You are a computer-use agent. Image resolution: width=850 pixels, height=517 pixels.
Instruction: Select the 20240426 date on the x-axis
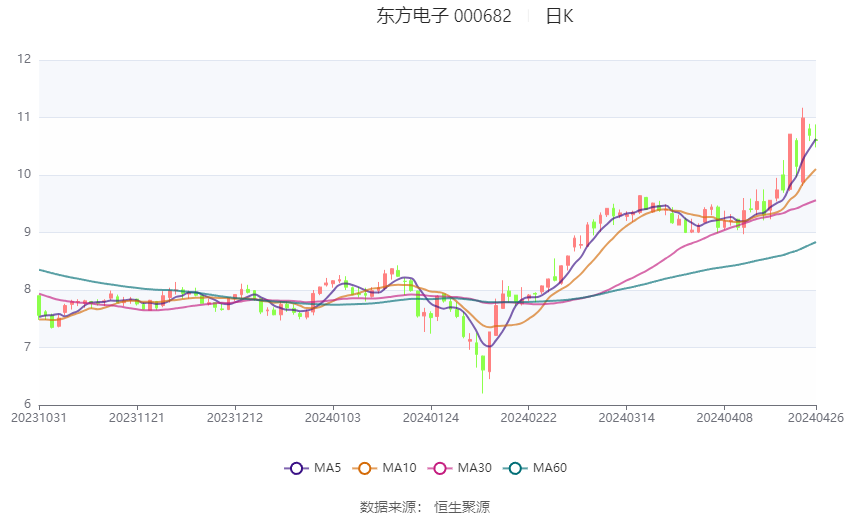tap(816, 417)
